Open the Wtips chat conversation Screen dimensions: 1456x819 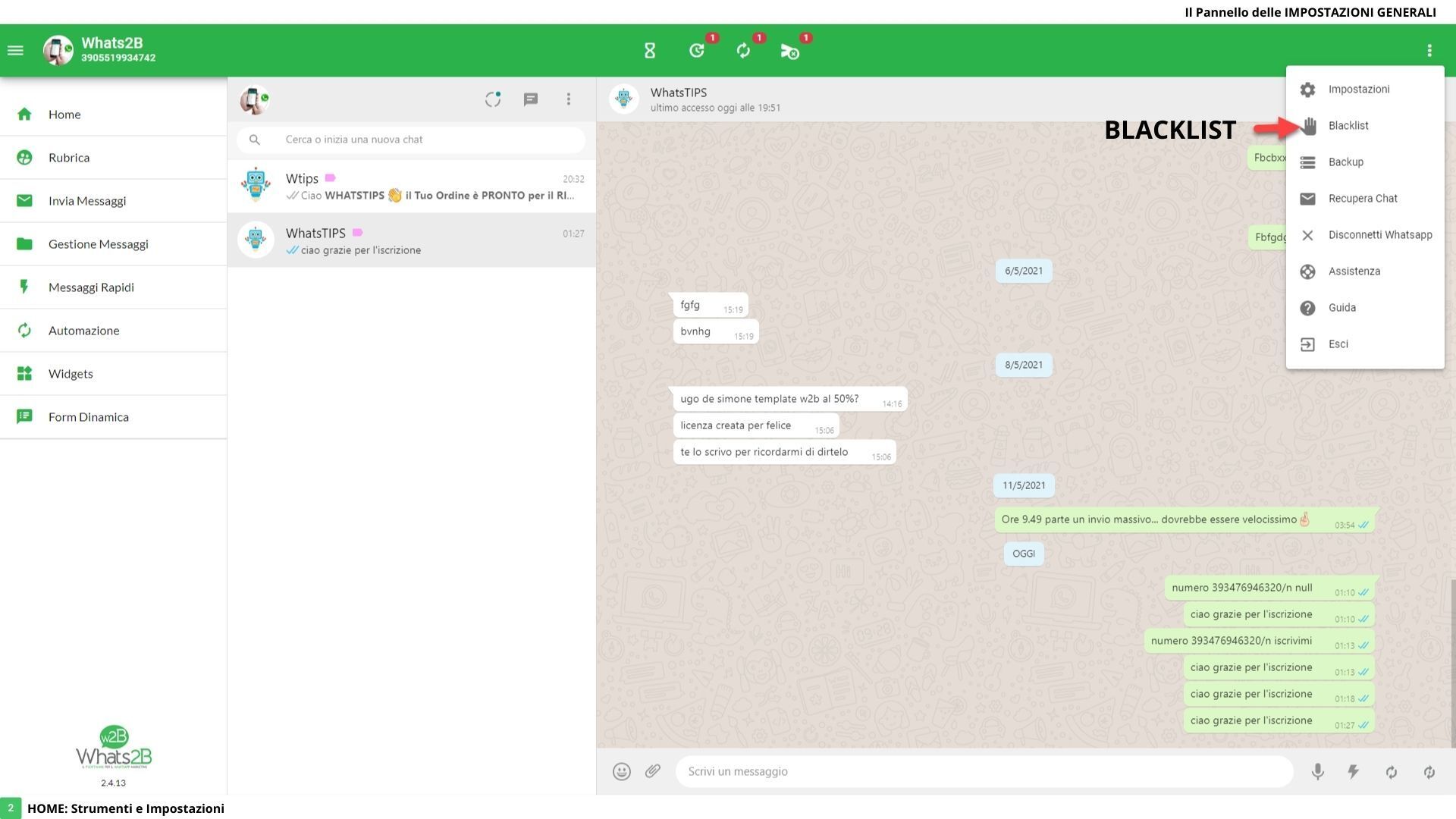(412, 187)
